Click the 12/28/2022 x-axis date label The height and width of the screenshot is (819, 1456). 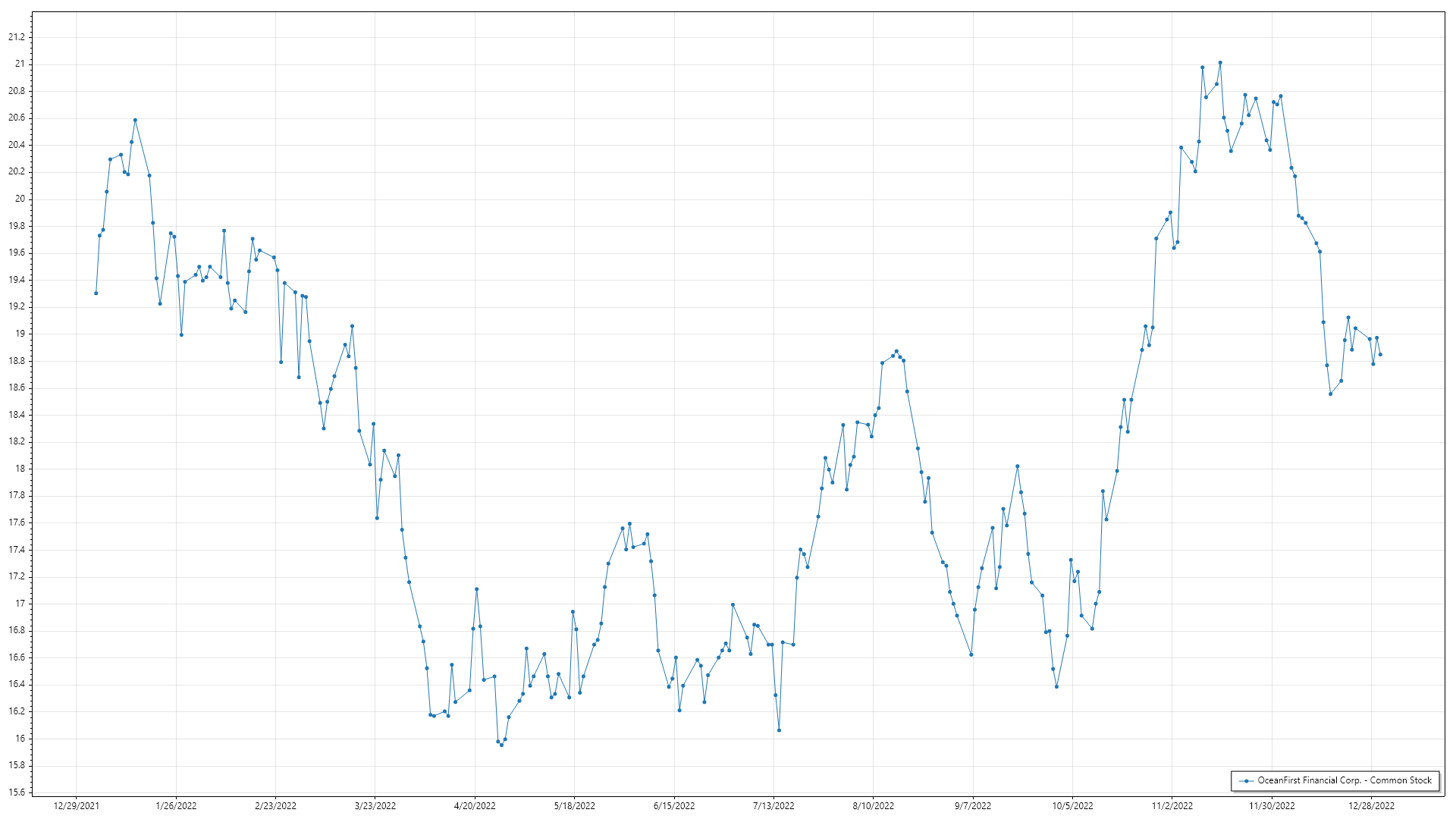(x=1371, y=806)
